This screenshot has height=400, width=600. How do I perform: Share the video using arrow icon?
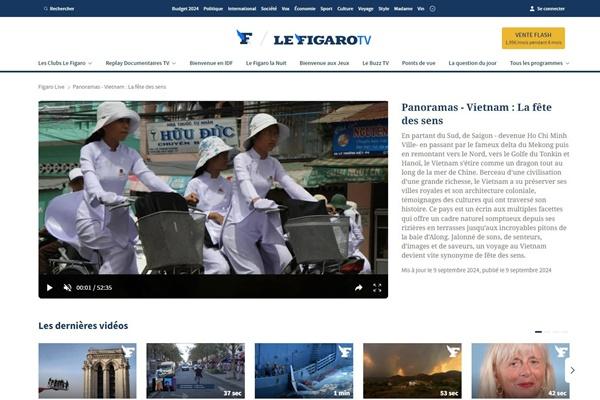pos(358,287)
